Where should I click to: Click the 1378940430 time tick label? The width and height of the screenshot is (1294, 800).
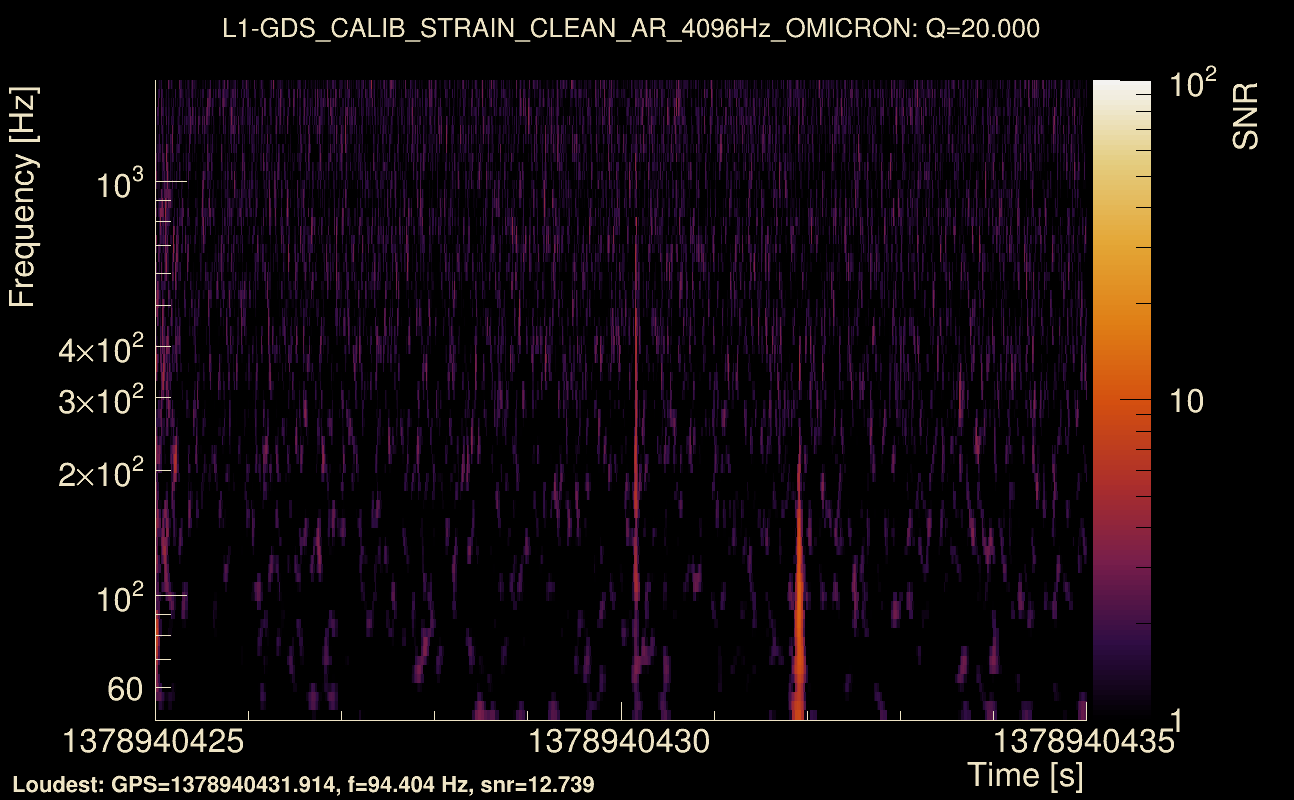coord(621,743)
